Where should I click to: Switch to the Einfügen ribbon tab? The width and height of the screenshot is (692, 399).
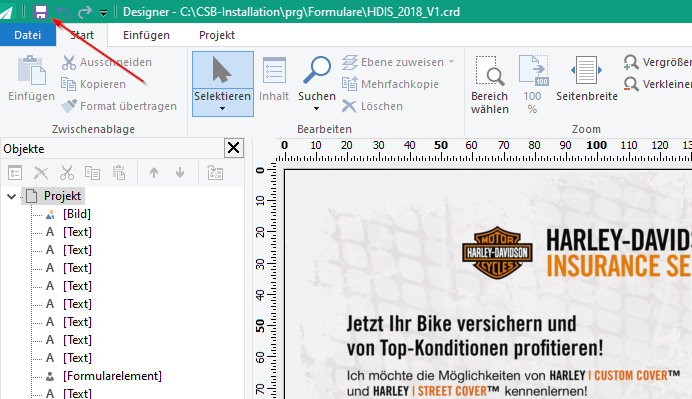pyautogui.click(x=146, y=35)
